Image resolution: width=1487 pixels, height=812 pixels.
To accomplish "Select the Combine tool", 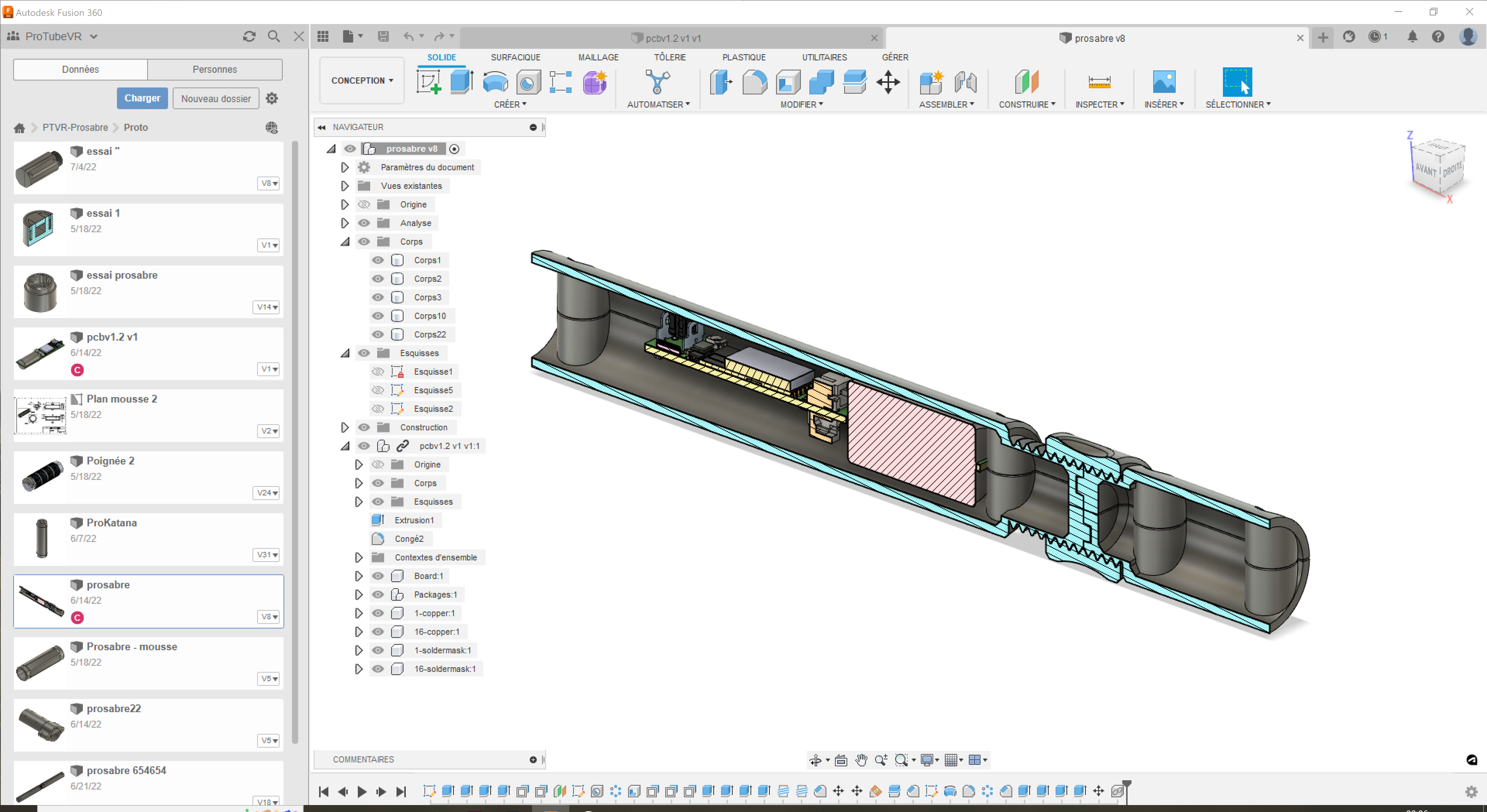I will click(x=821, y=81).
